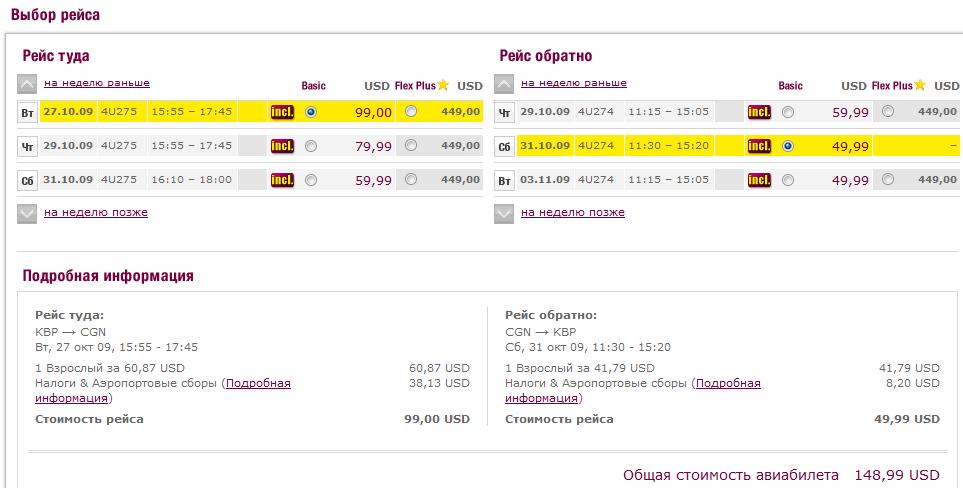The width and height of the screenshot is (963, 488).
Task: Click the down arrow icon in outbound flights
Action: tap(27, 213)
